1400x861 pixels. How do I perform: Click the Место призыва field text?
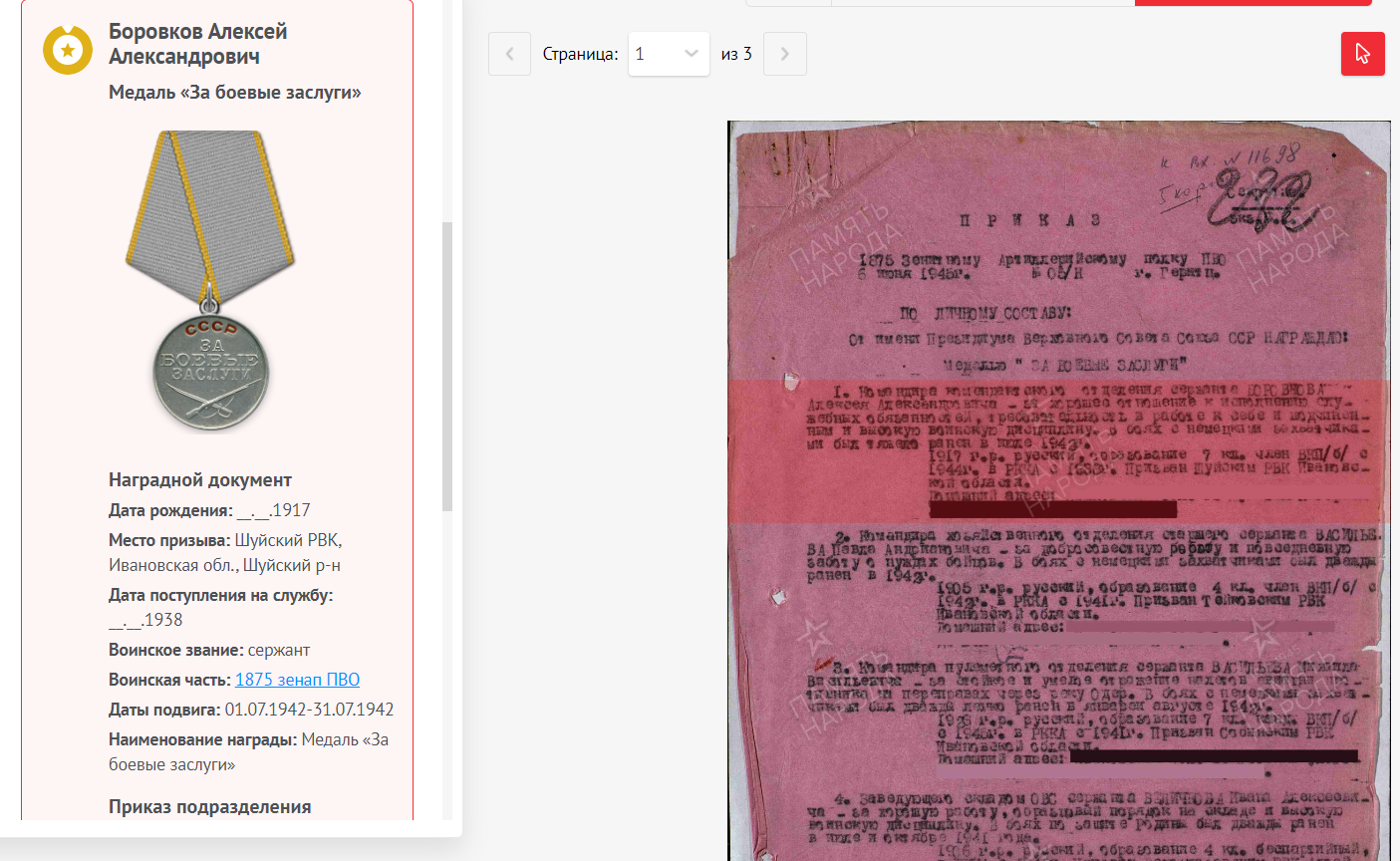(x=225, y=553)
